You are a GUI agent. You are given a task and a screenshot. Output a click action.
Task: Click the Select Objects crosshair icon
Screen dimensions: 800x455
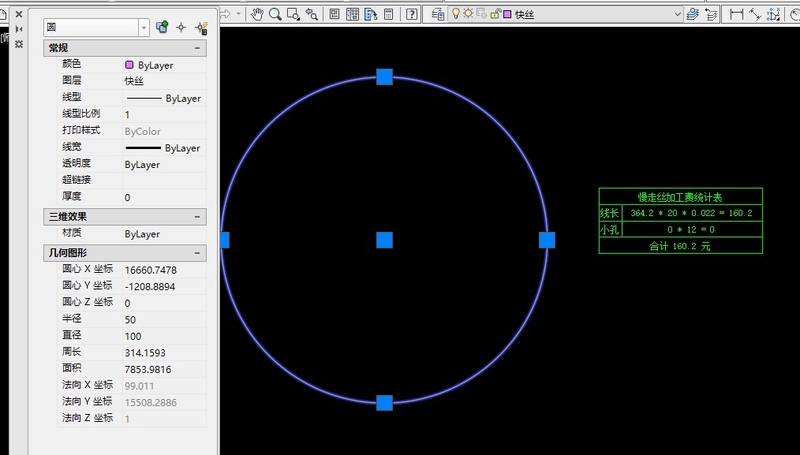[x=181, y=28]
